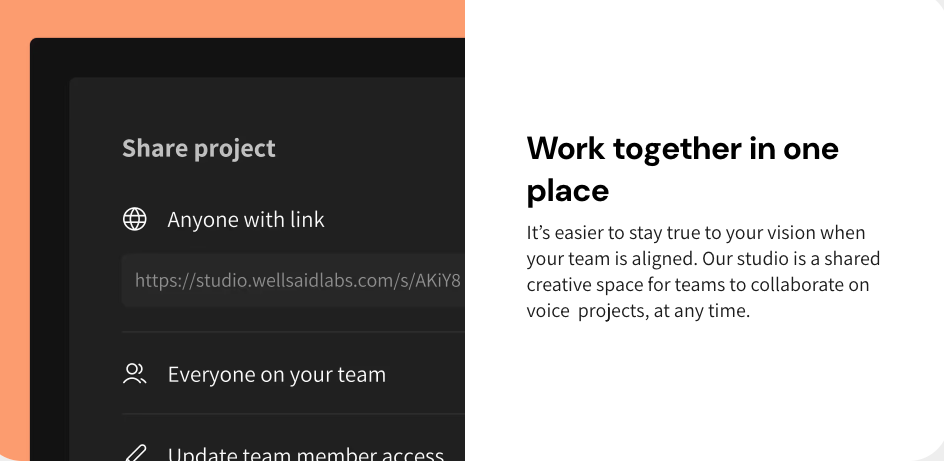Image resolution: width=944 pixels, height=461 pixels.
Task: Click the paragraph starting with It's easier
Action: (x=703, y=272)
